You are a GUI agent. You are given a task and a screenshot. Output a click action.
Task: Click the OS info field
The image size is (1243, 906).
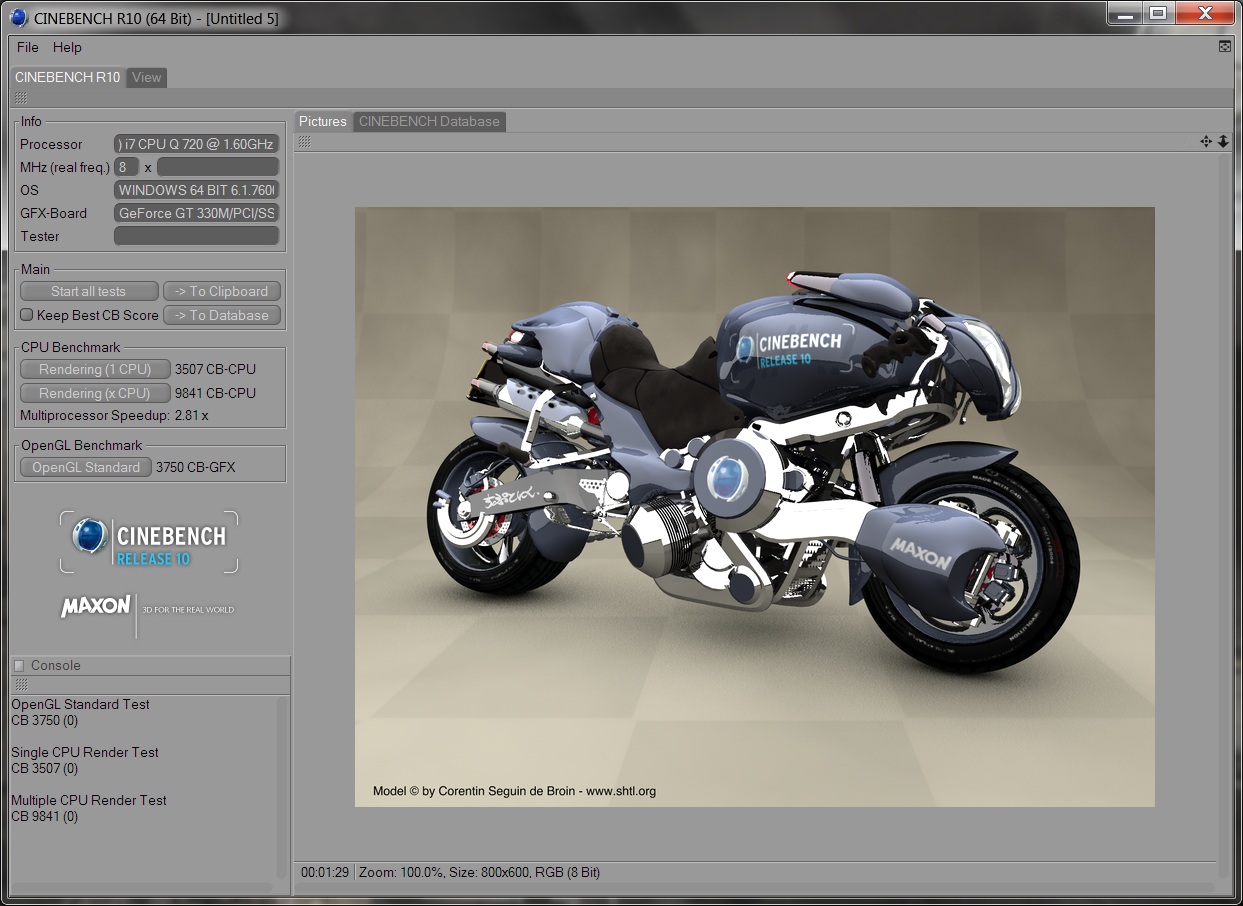click(196, 190)
